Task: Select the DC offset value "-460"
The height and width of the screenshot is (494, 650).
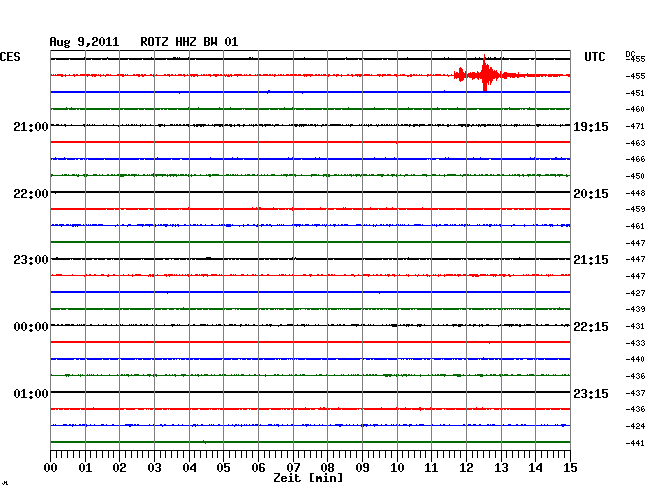Action: point(635,109)
